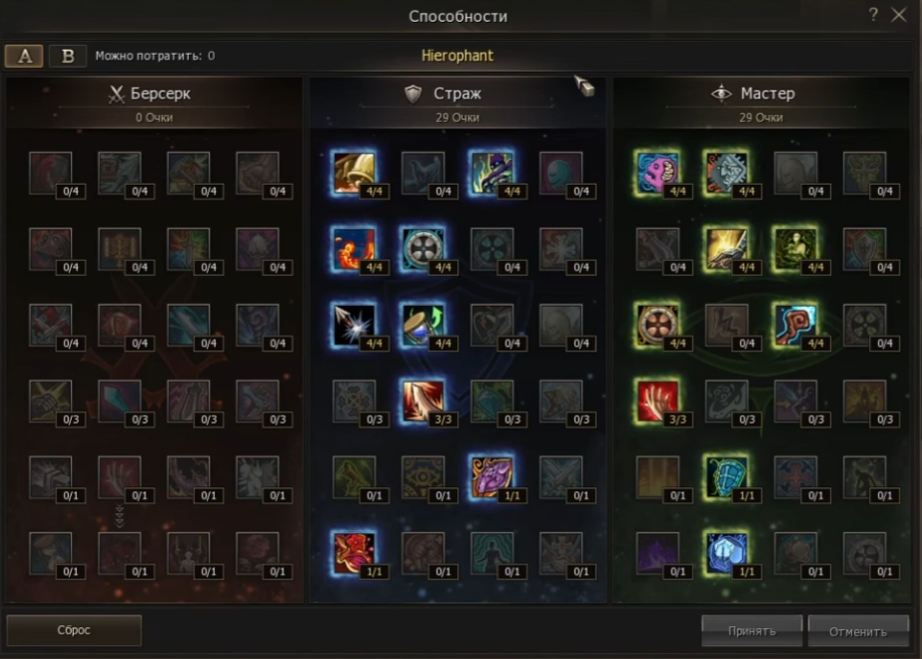Click the Отменить cancel button
Screen dimensions: 922x659
click(858, 631)
